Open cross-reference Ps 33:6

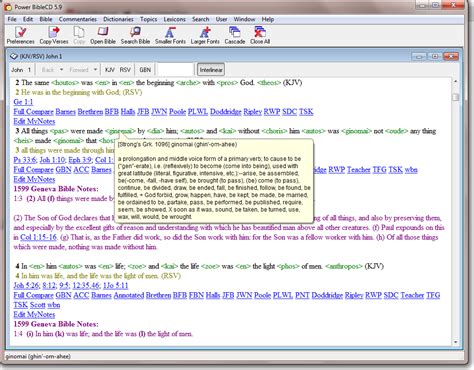[25, 160]
